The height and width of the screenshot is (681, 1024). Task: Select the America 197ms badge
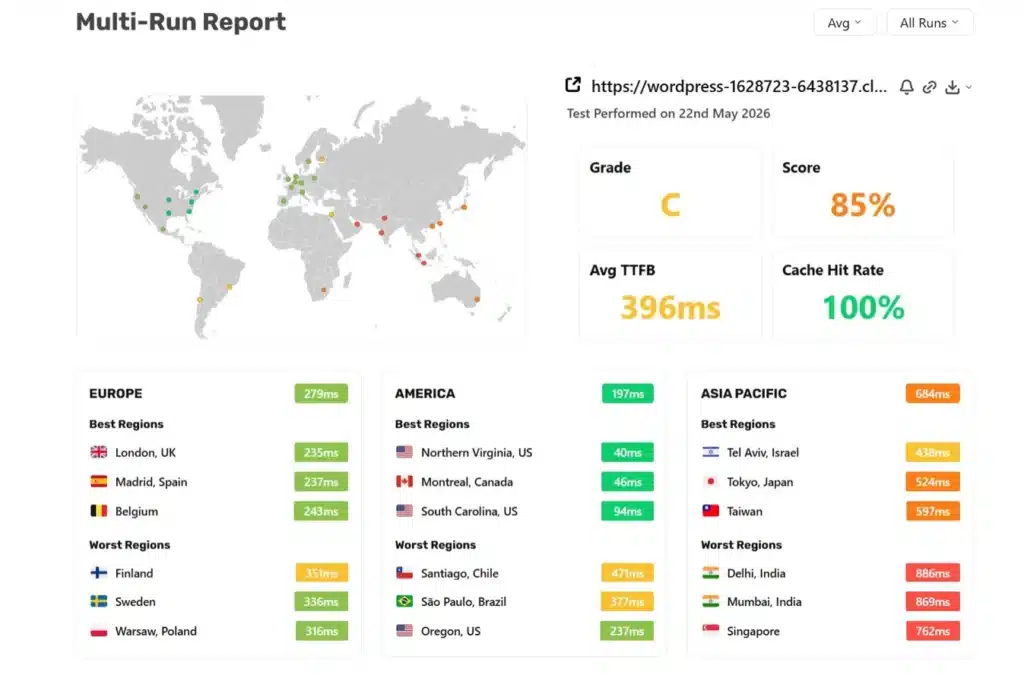point(628,394)
